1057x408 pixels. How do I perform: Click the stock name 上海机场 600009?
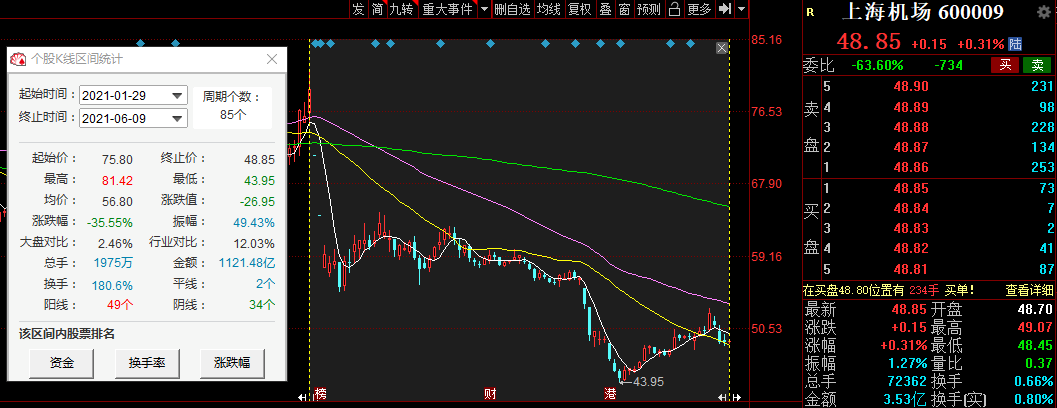[923, 13]
